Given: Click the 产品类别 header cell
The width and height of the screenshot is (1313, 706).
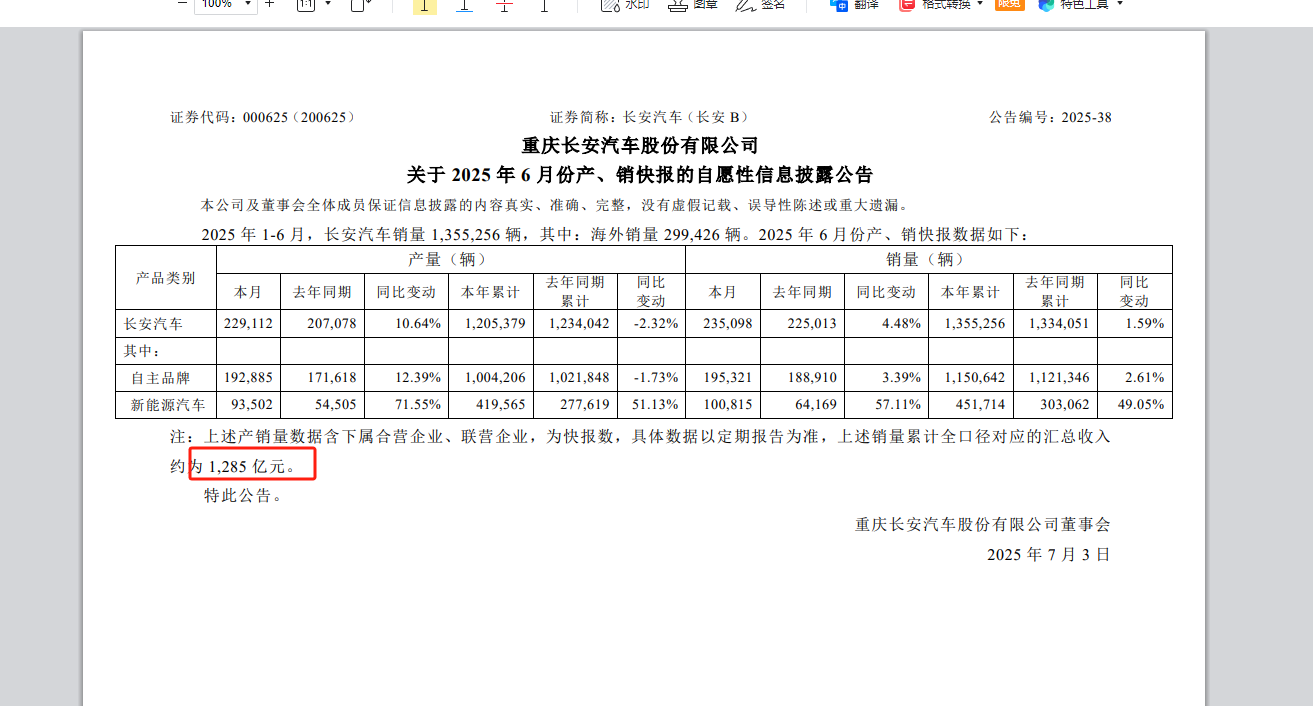Looking at the screenshot, I should pos(166,278).
